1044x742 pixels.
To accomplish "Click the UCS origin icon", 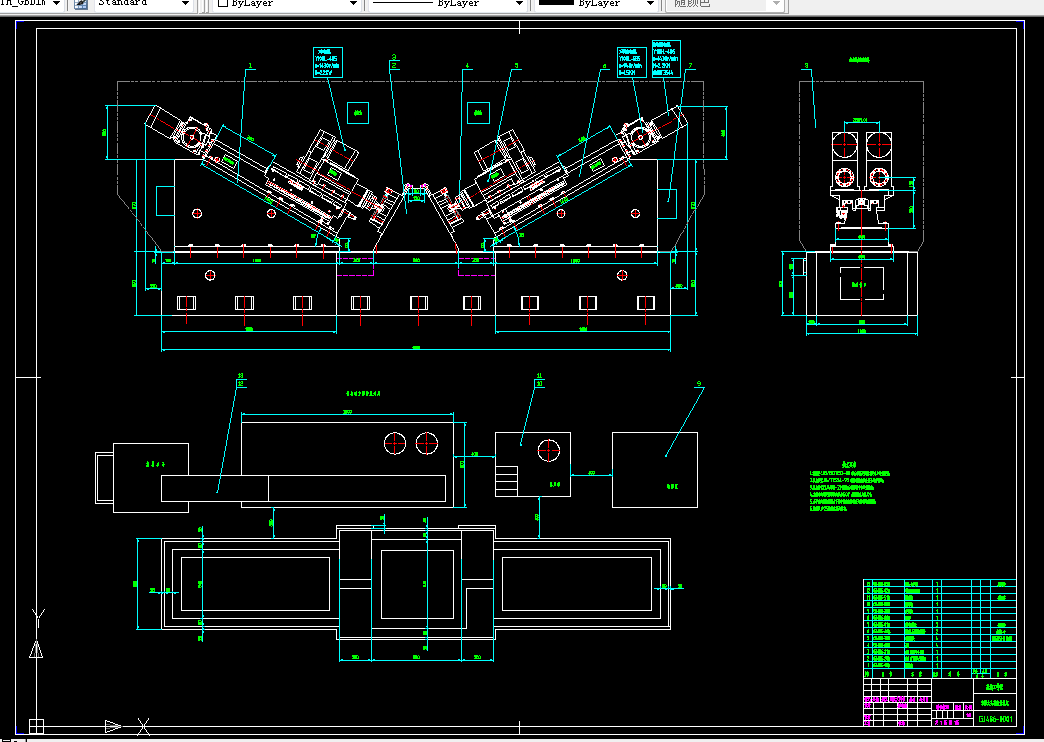I will [36, 725].
